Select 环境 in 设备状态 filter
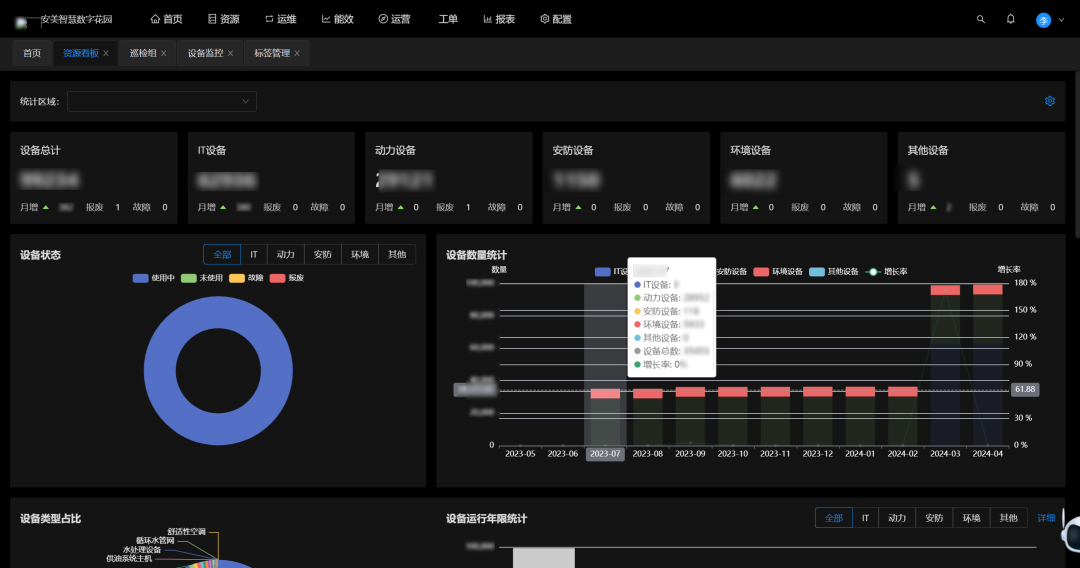This screenshot has height=568, width=1080. [360, 255]
